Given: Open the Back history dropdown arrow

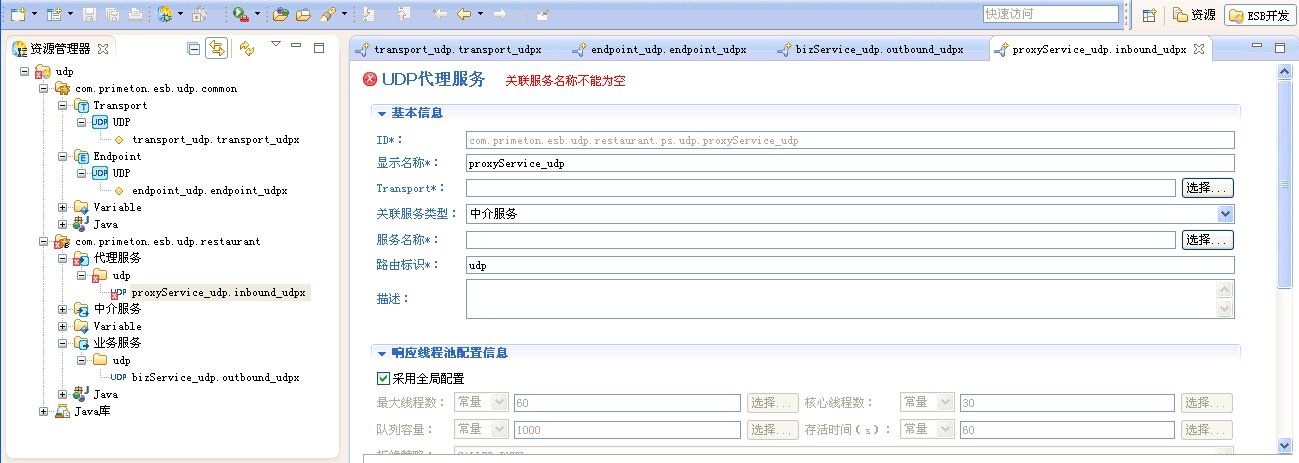Looking at the screenshot, I should click(480, 14).
